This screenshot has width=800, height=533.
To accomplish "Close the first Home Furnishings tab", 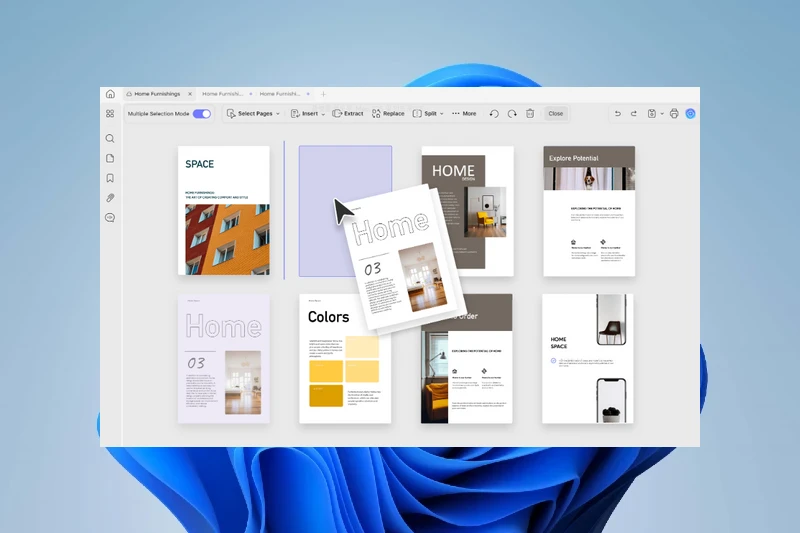I will click(190, 94).
